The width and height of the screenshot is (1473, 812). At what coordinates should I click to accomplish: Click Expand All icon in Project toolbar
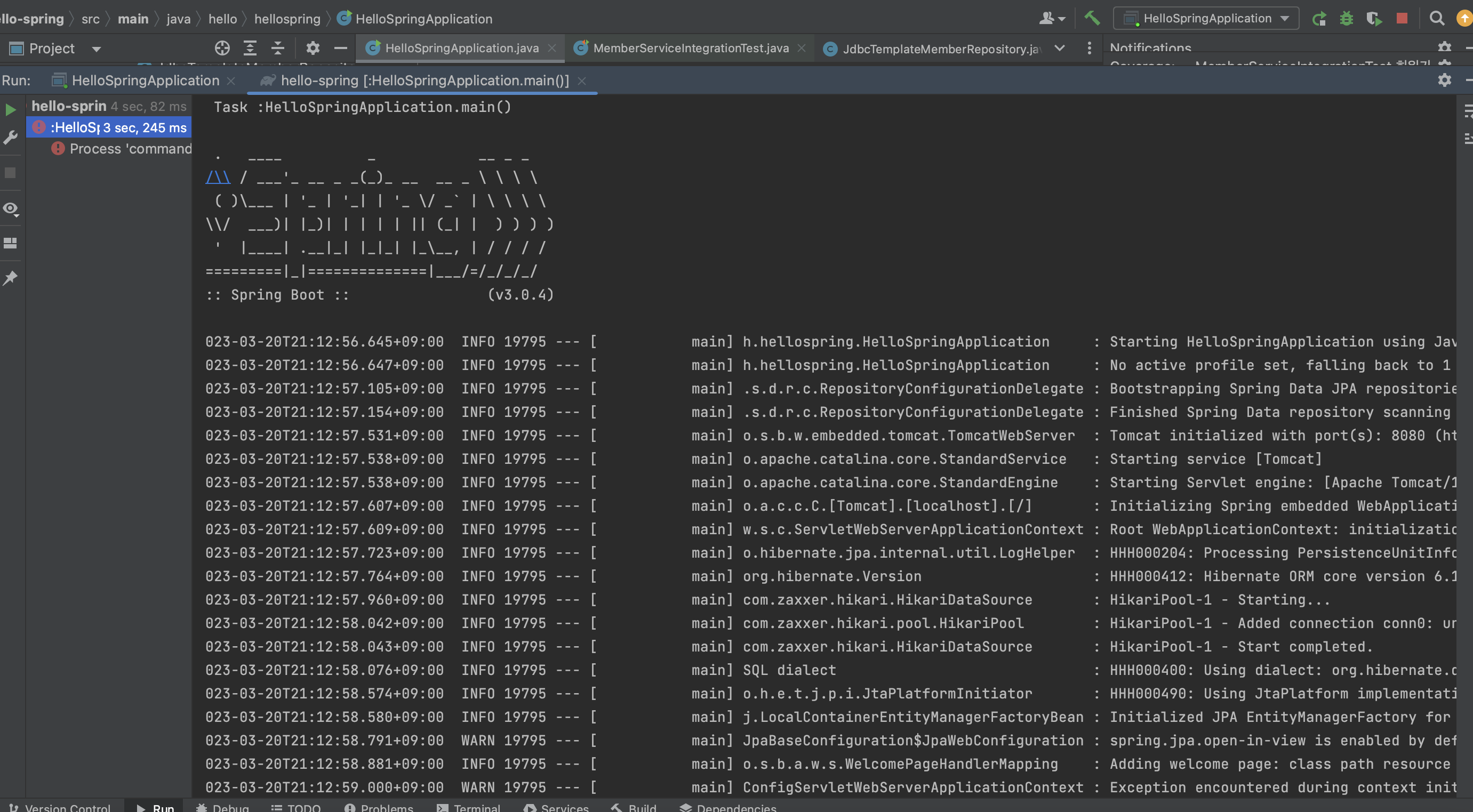point(250,48)
